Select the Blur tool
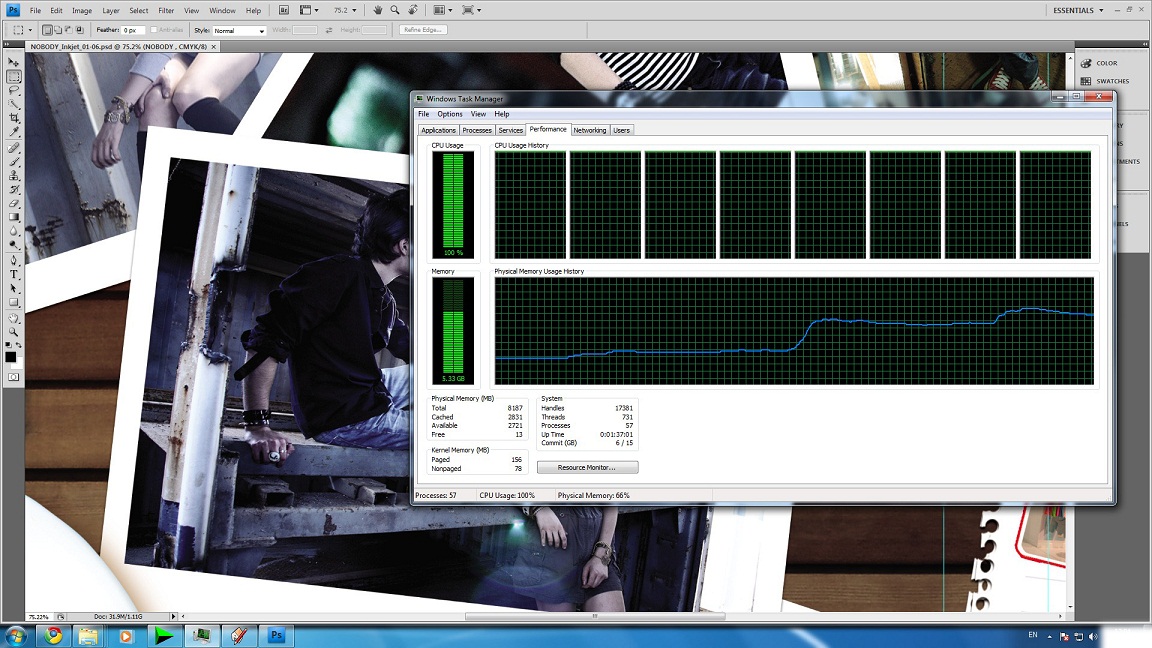This screenshot has width=1152, height=648. point(14,231)
